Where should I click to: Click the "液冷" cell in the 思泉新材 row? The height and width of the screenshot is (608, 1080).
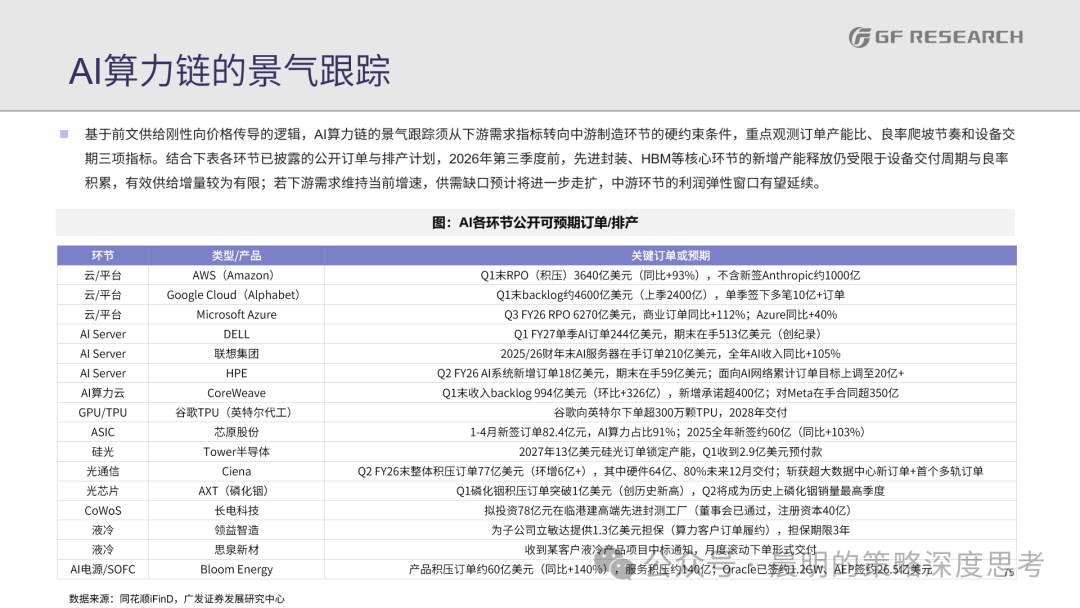coord(103,550)
